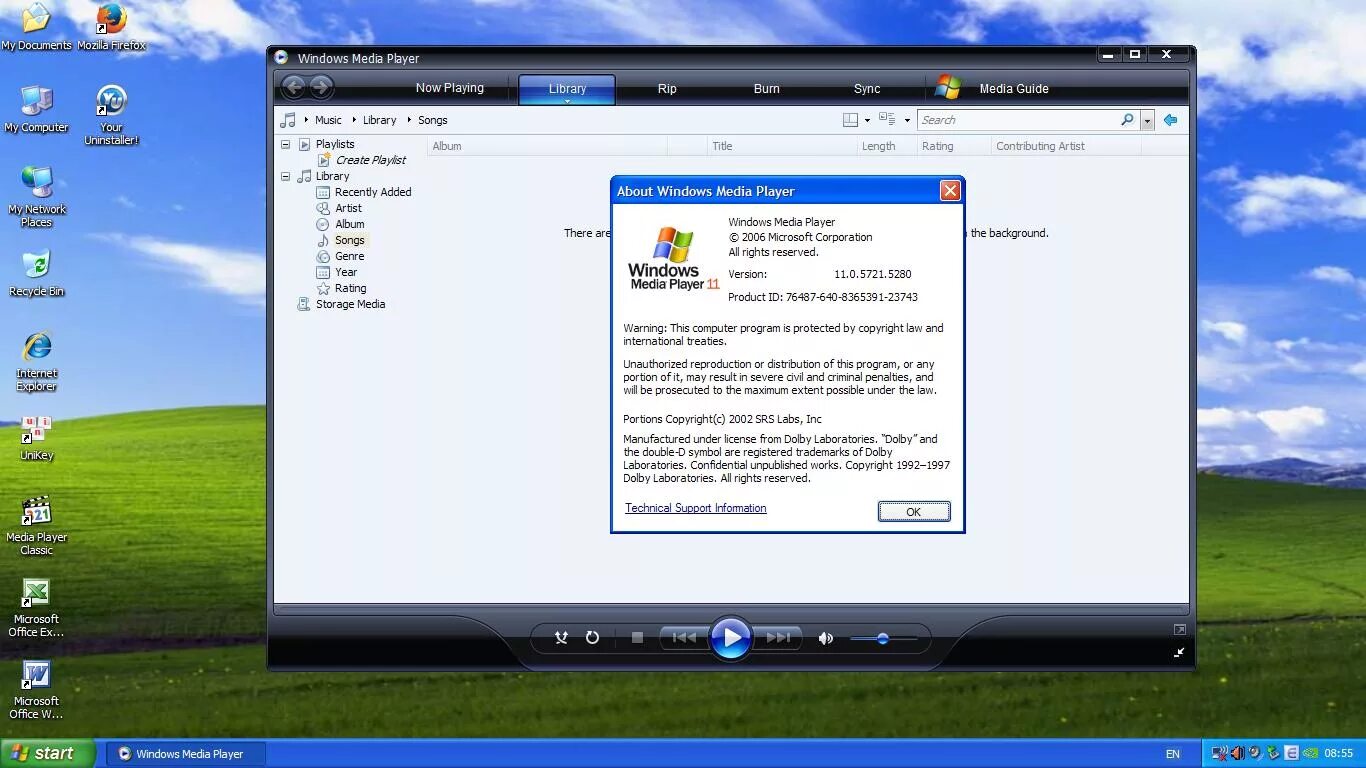Click the full screen view icon
This screenshot has height=768, width=1366.
point(1180,629)
